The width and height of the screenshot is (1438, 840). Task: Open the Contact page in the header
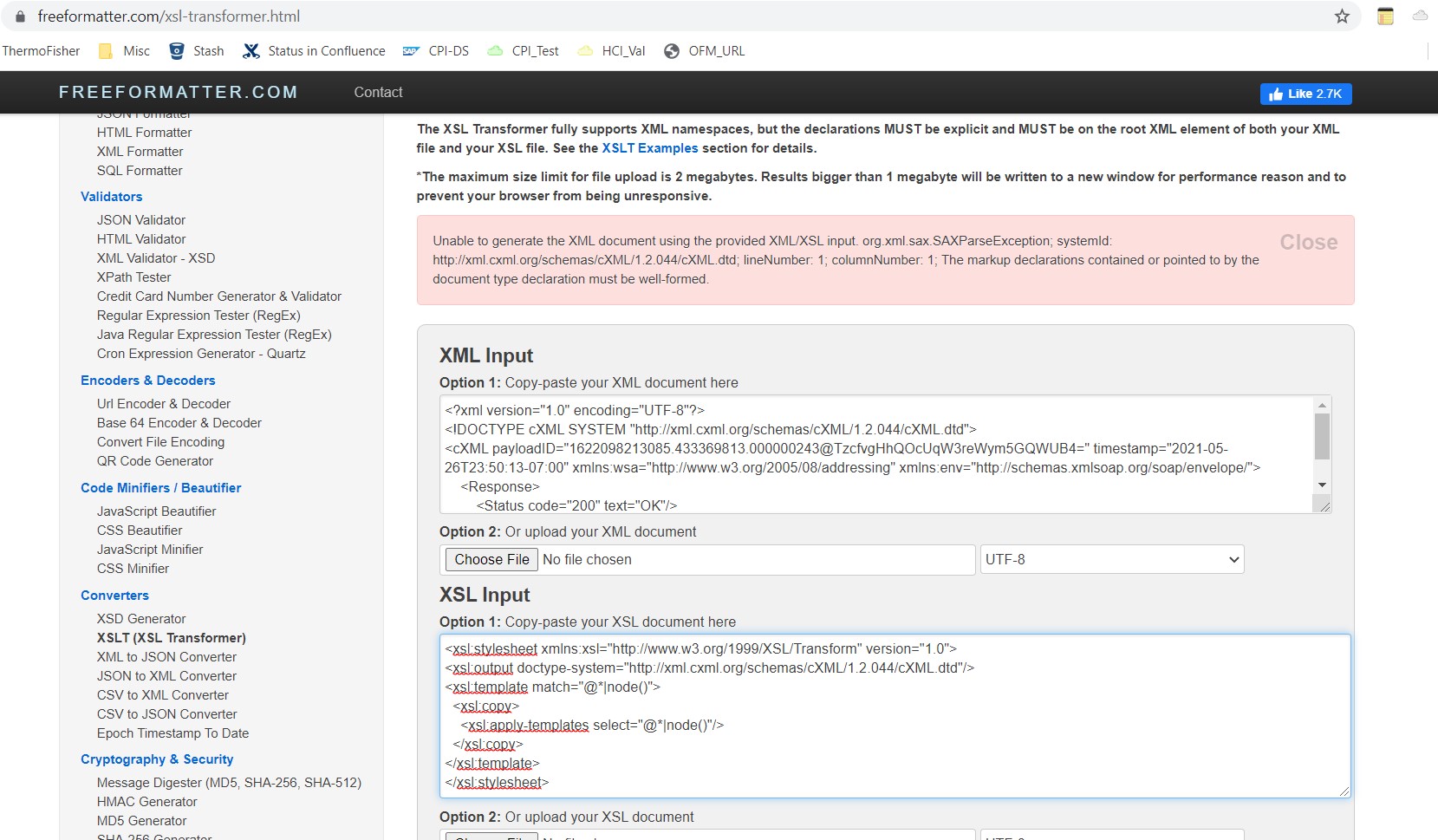pyautogui.click(x=378, y=92)
